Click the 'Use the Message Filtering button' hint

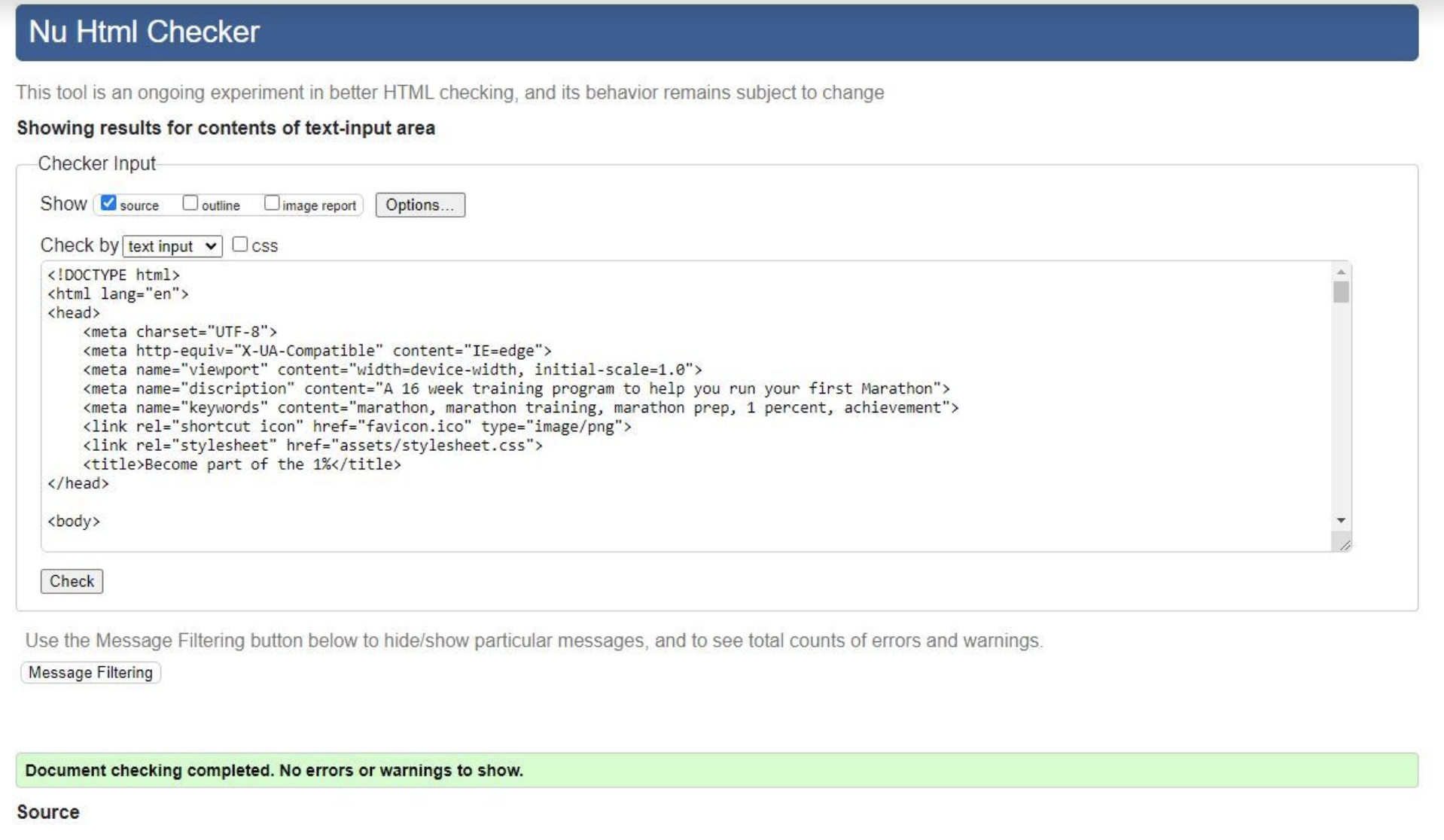(534, 641)
